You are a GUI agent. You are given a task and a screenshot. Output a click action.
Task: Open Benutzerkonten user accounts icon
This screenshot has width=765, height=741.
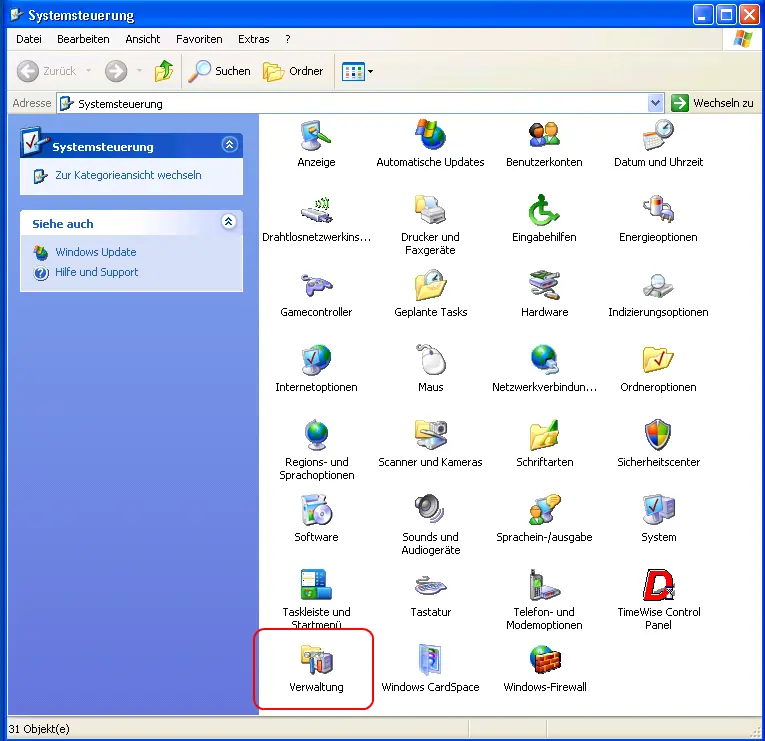point(544,135)
